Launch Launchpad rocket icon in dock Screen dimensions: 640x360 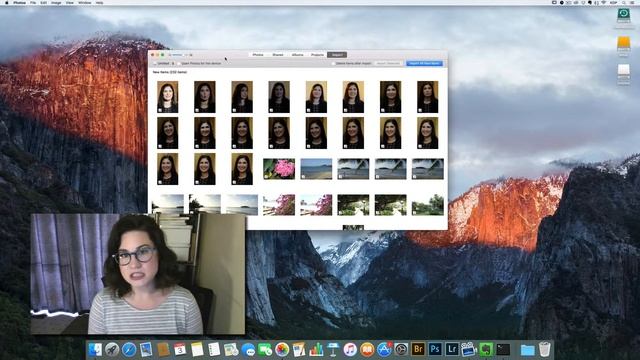pos(112,350)
